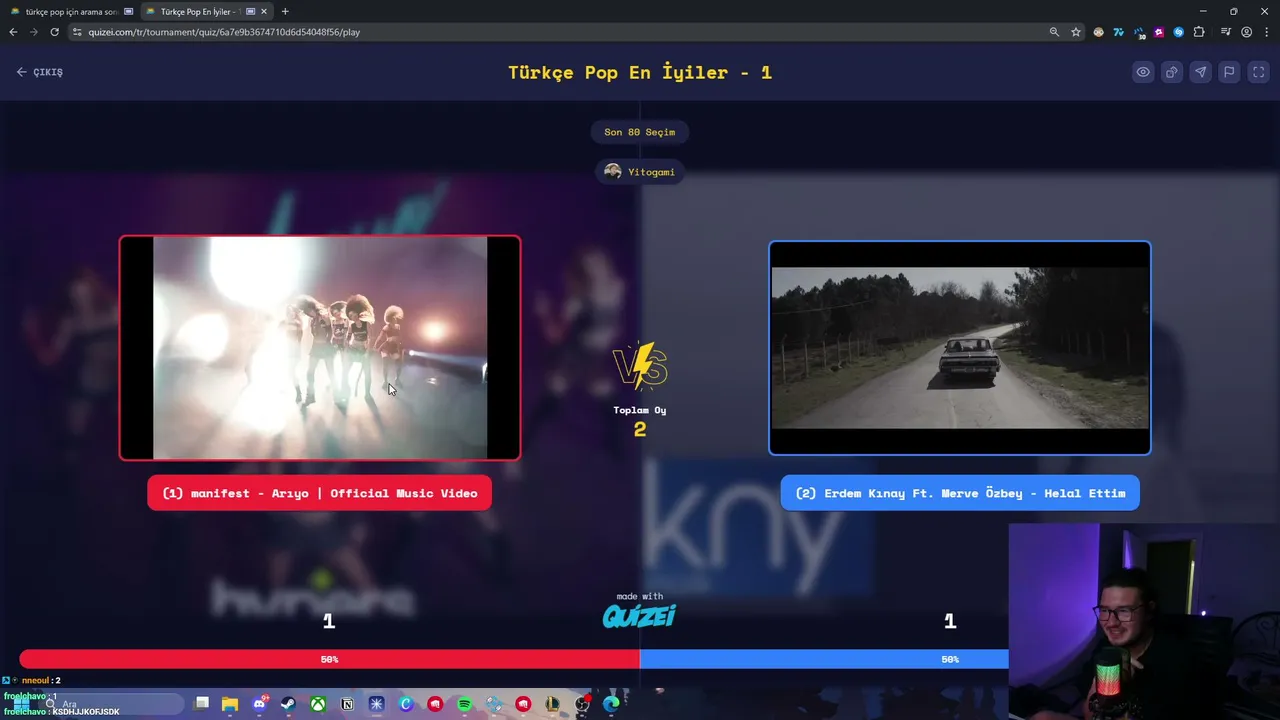Toggle the eye visibility icon in Quizei header
Screen dimensions: 1280x720
(1143, 72)
